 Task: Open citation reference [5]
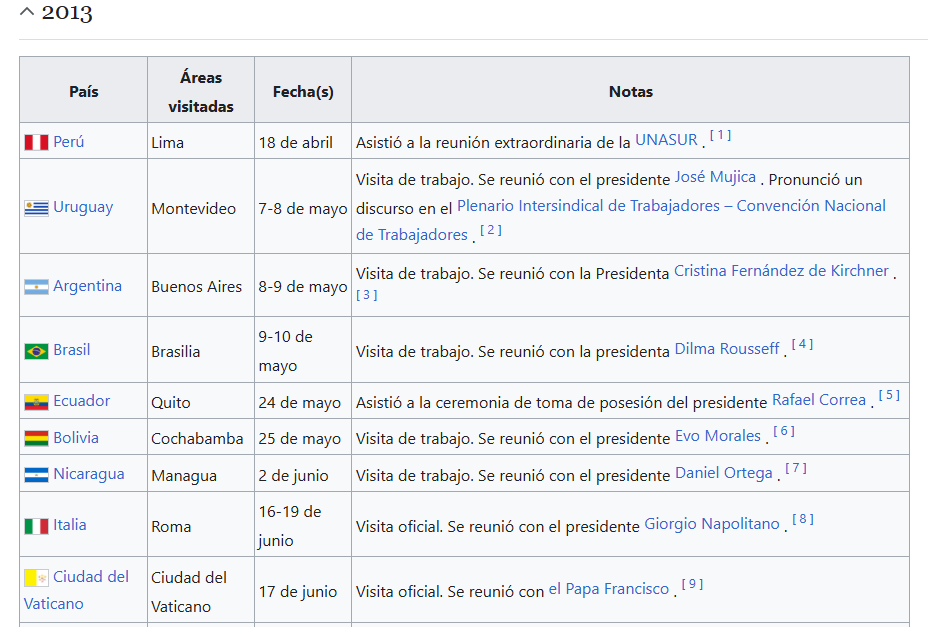pyautogui.click(x=889, y=395)
